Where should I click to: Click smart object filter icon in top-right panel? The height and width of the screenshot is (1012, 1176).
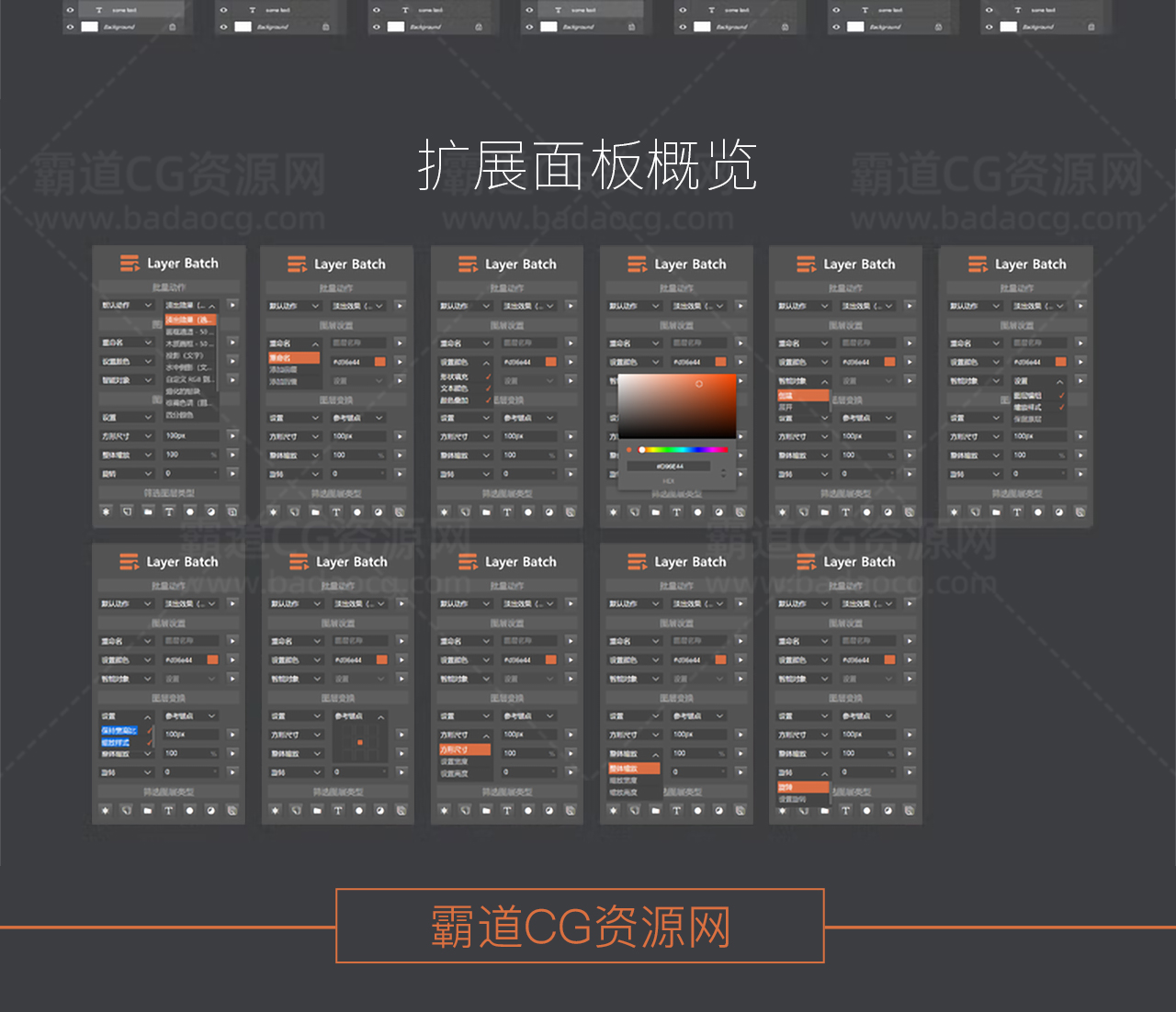[x=1080, y=512]
